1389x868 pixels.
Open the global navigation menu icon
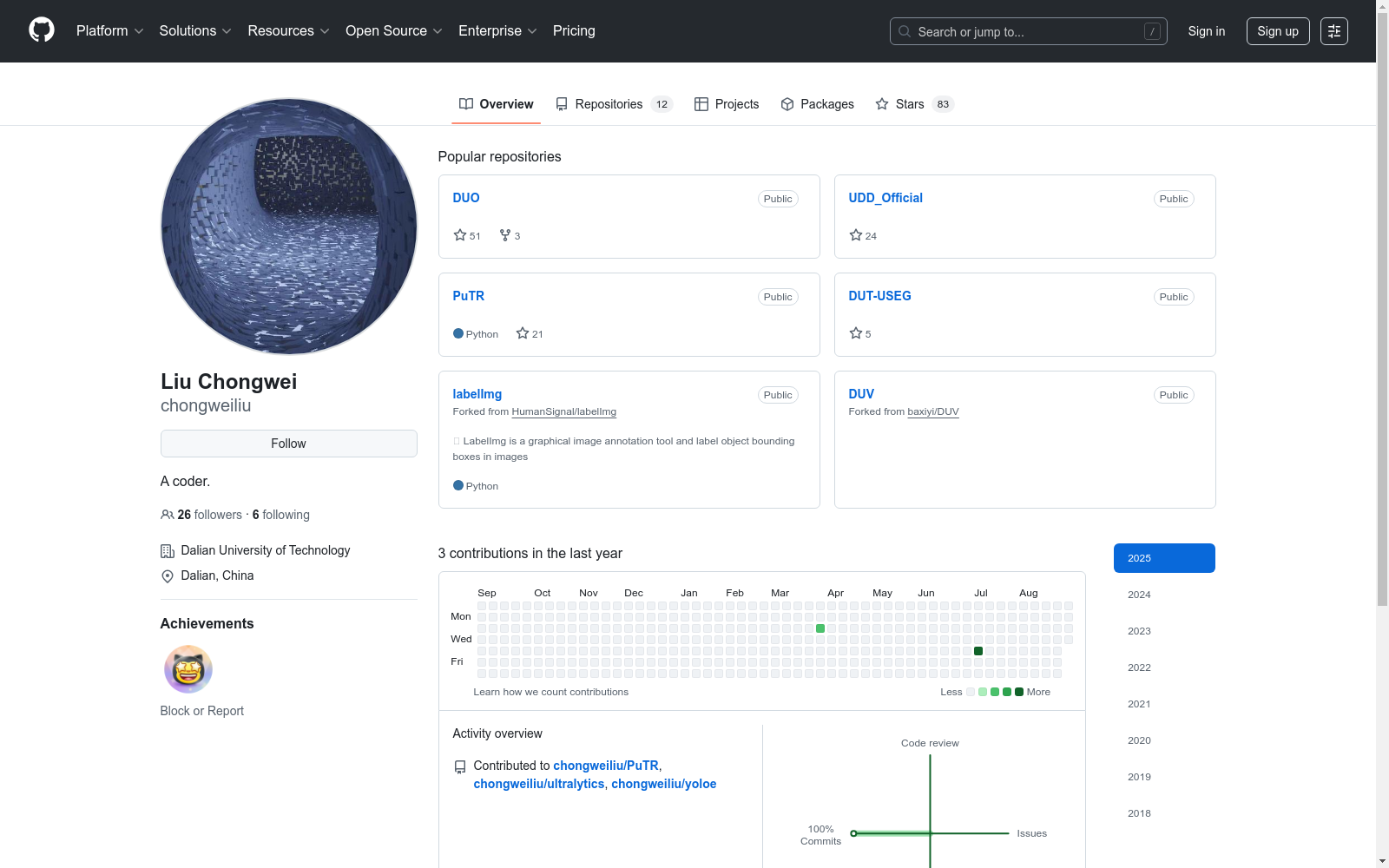[x=1334, y=31]
